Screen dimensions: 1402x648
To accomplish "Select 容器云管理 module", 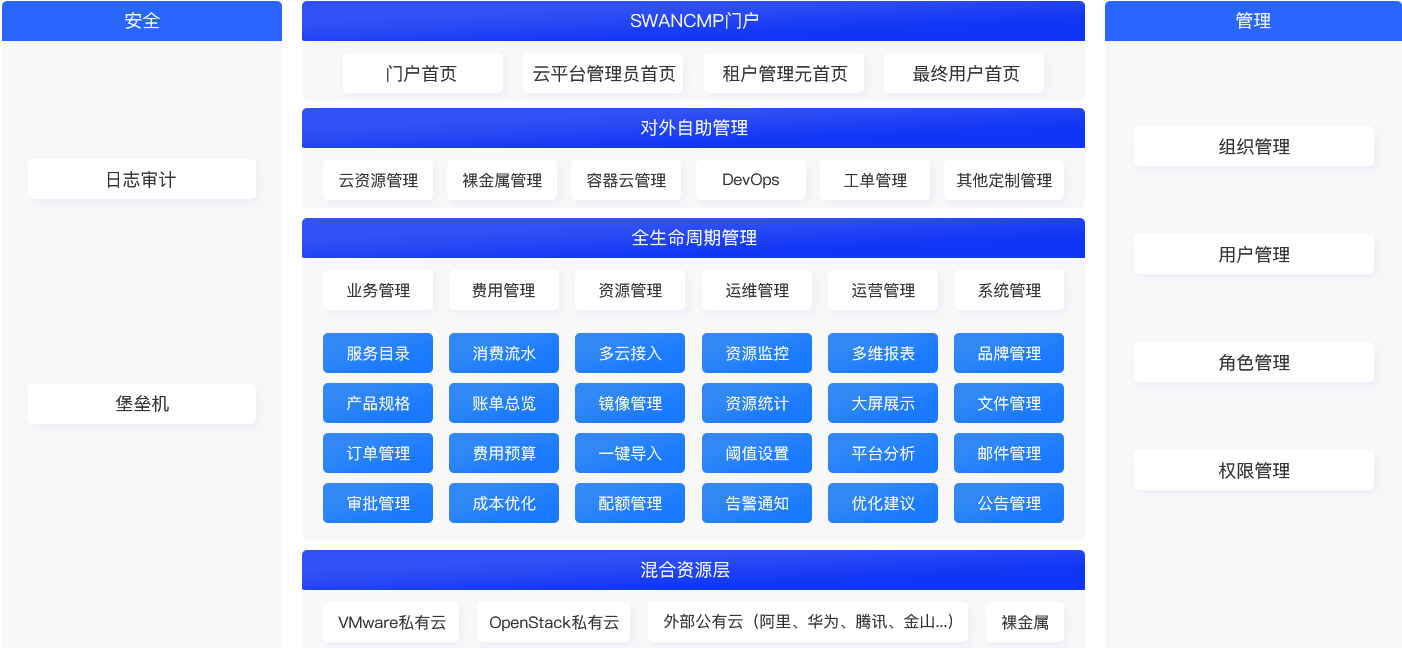I will point(626,180).
